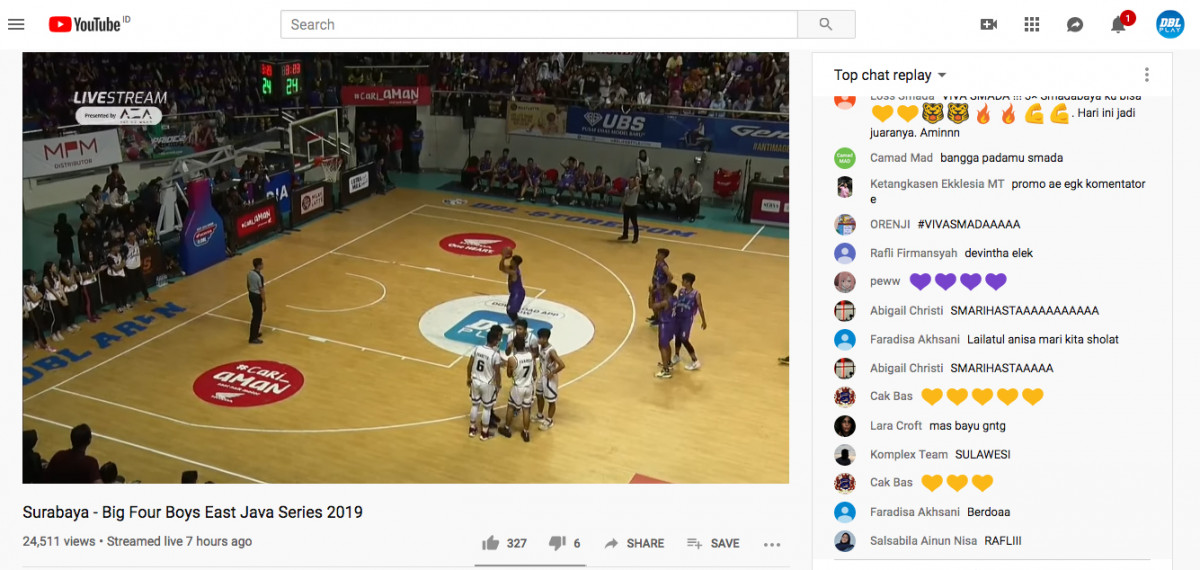Click message 'Lailatul anisa mari kita sholat'
The image size is (1200, 570).
point(1043,339)
